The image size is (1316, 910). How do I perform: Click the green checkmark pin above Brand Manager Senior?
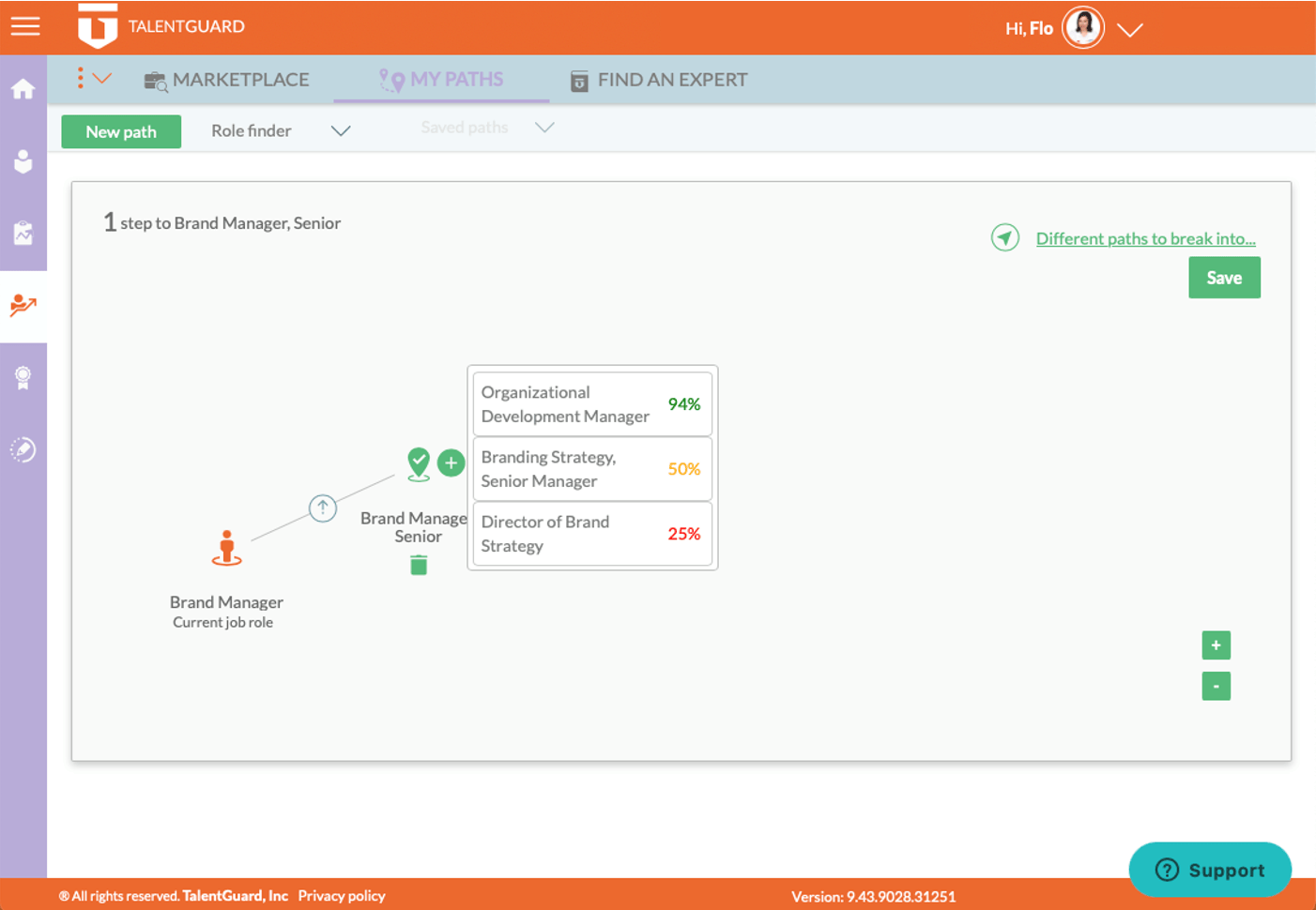click(418, 463)
